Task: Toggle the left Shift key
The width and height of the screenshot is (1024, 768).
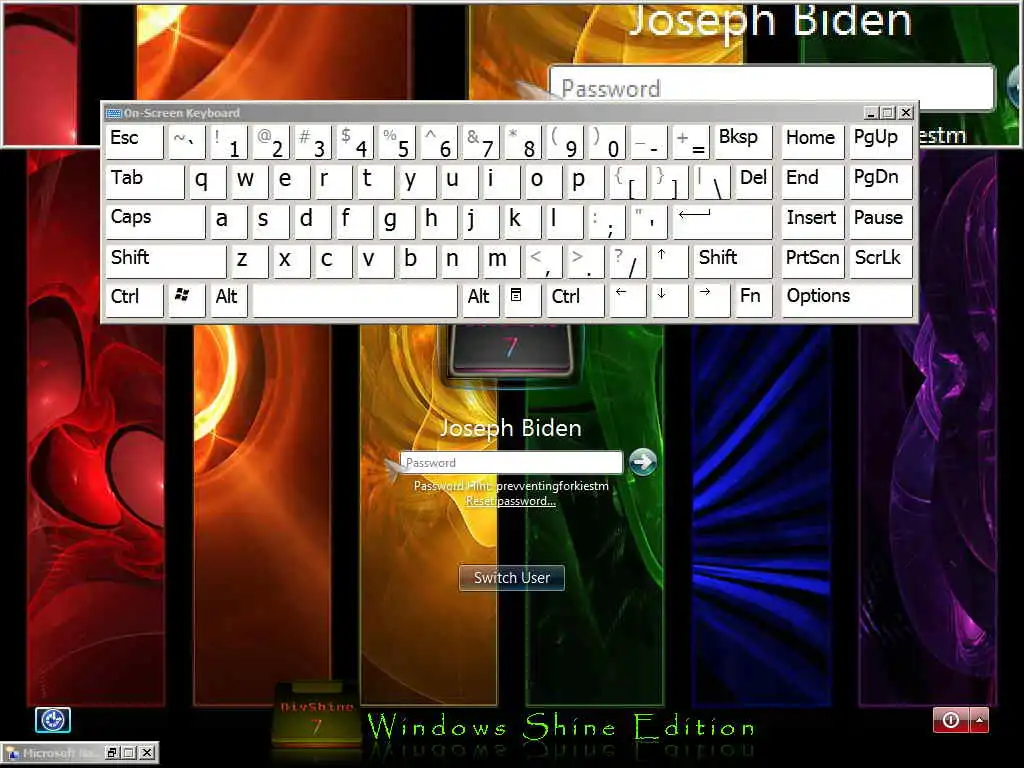Action: 165,260
